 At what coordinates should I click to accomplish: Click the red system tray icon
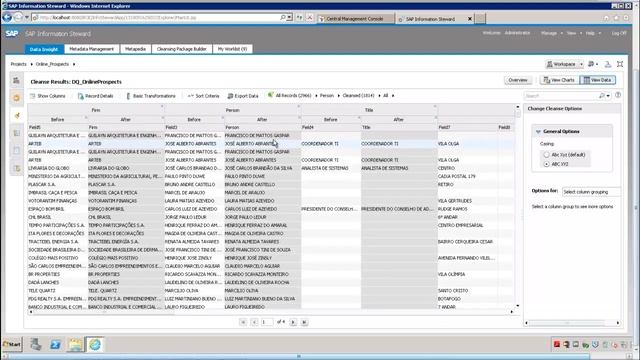pyautogui.click(x=556, y=344)
